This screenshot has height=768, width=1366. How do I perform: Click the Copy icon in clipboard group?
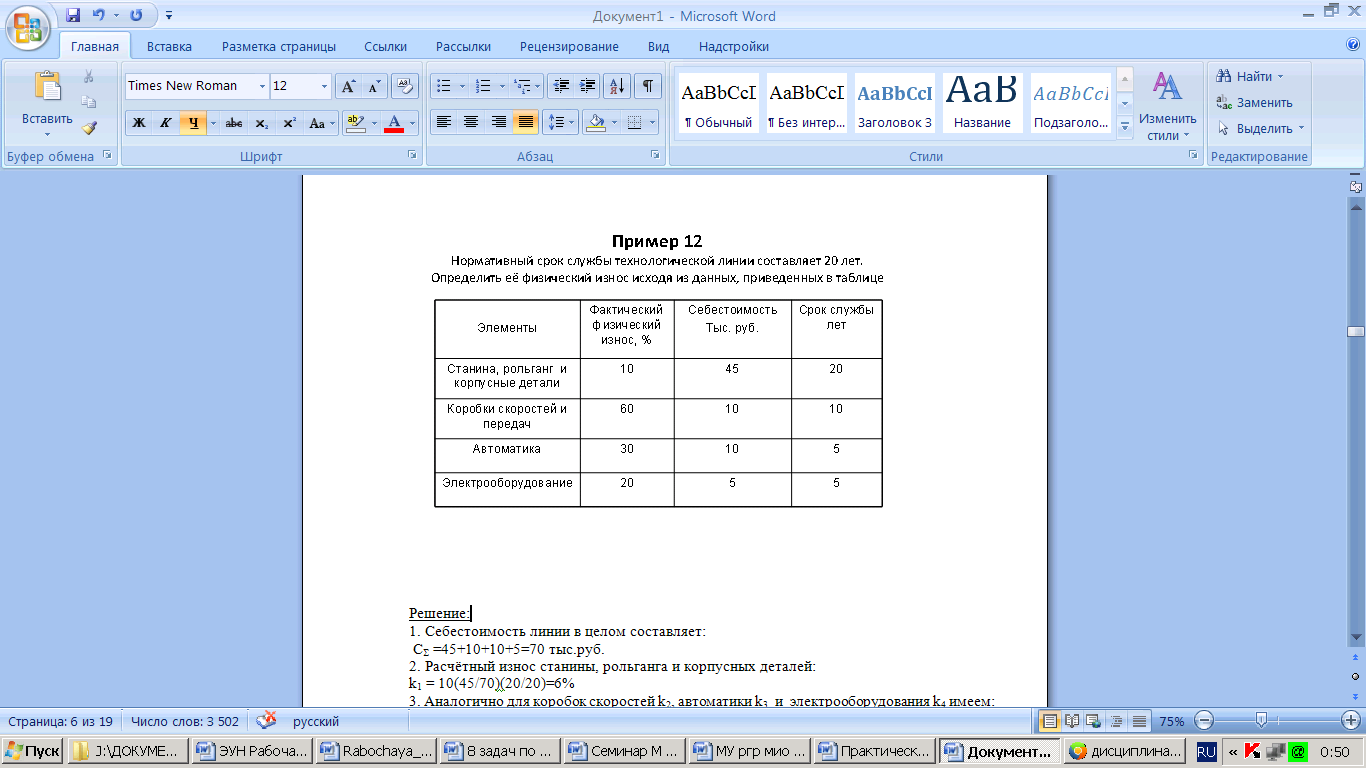[x=89, y=102]
